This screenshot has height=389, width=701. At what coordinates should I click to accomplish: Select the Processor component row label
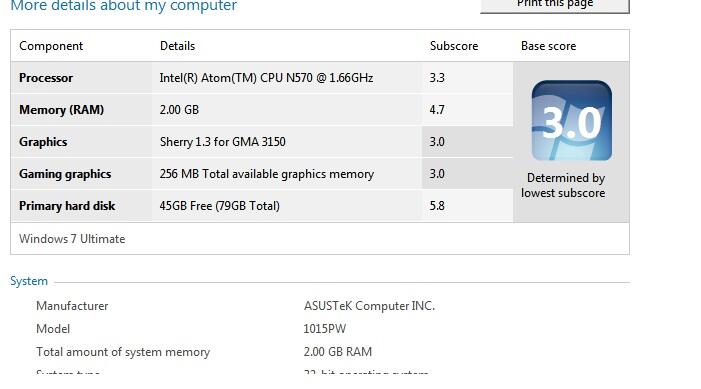click(46, 78)
